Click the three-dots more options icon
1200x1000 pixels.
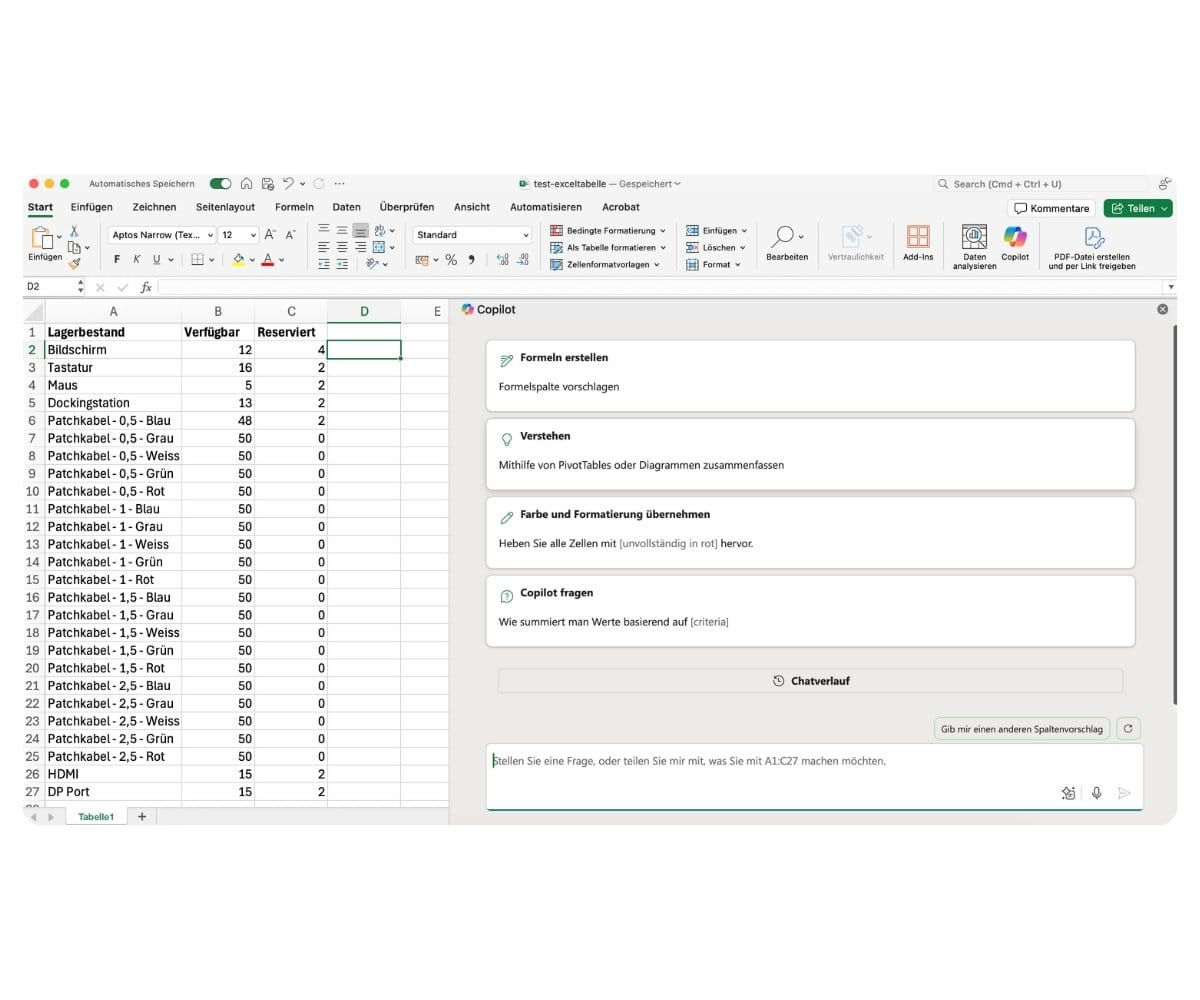pyautogui.click(x=340, y=184)
